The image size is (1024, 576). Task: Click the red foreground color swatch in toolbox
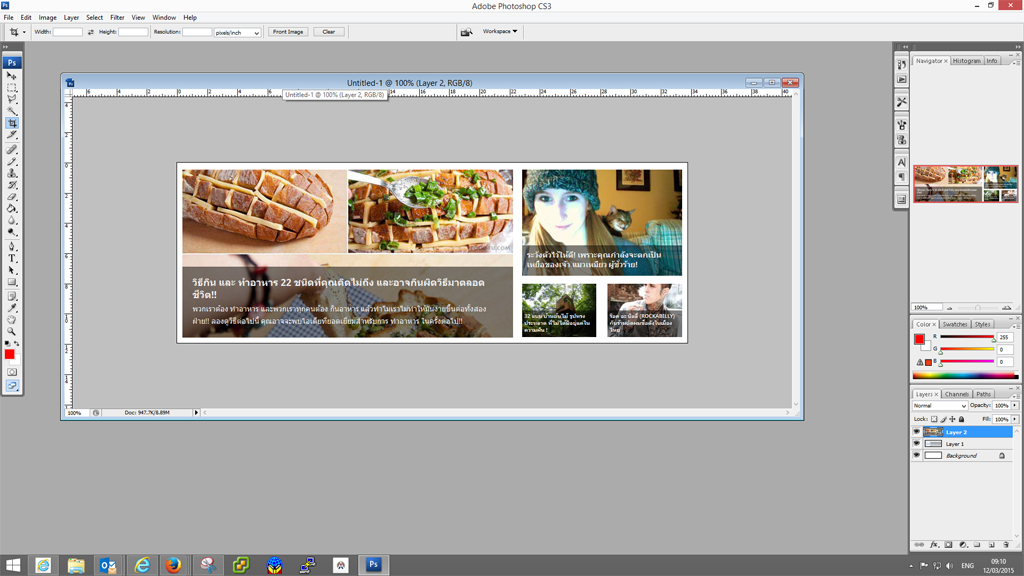9,354
